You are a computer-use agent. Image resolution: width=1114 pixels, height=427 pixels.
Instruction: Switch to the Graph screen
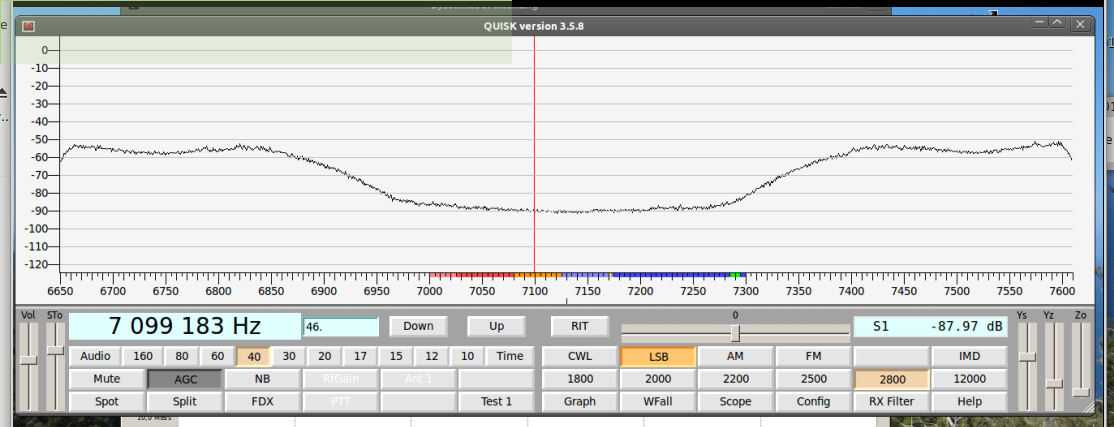point(580,401)
